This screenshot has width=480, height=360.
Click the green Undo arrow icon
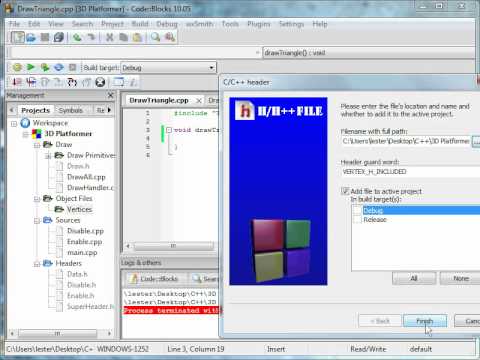[x=77, y=37]
